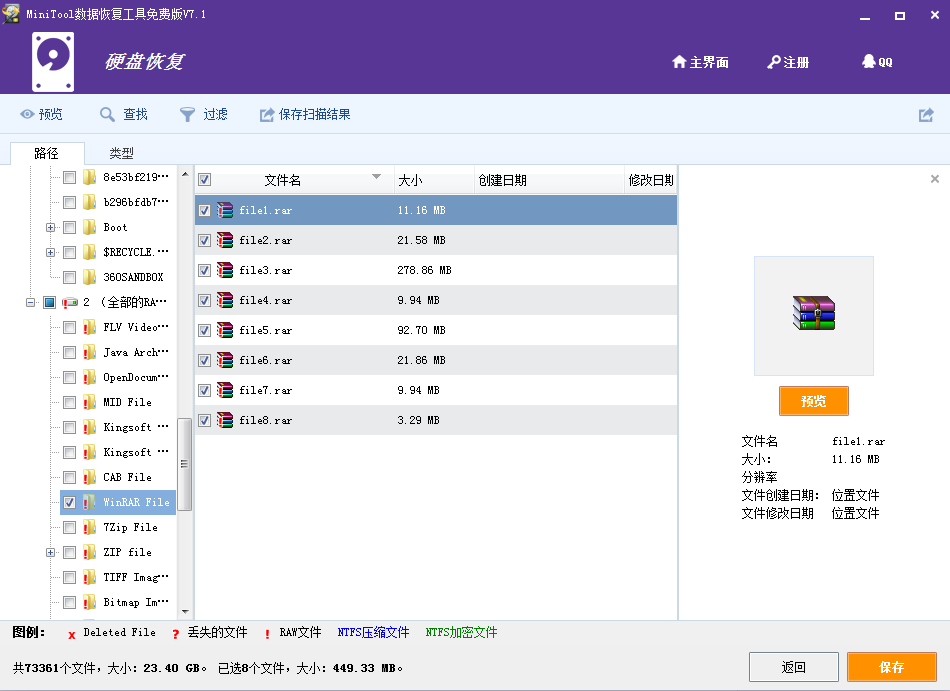This screenshot has height=691, width=950.
Task: Click the MID File RAW folder icon
Action: point(89,402)
